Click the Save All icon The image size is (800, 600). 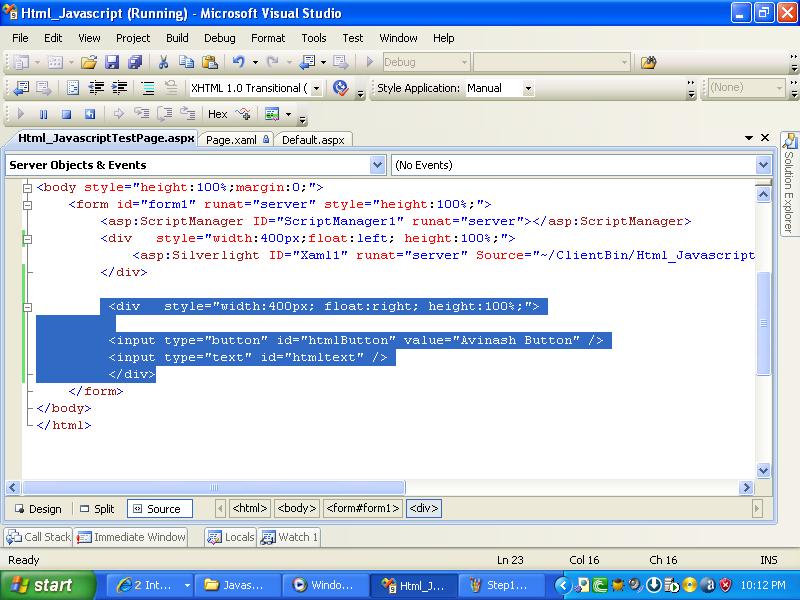(x=135, y=62)
